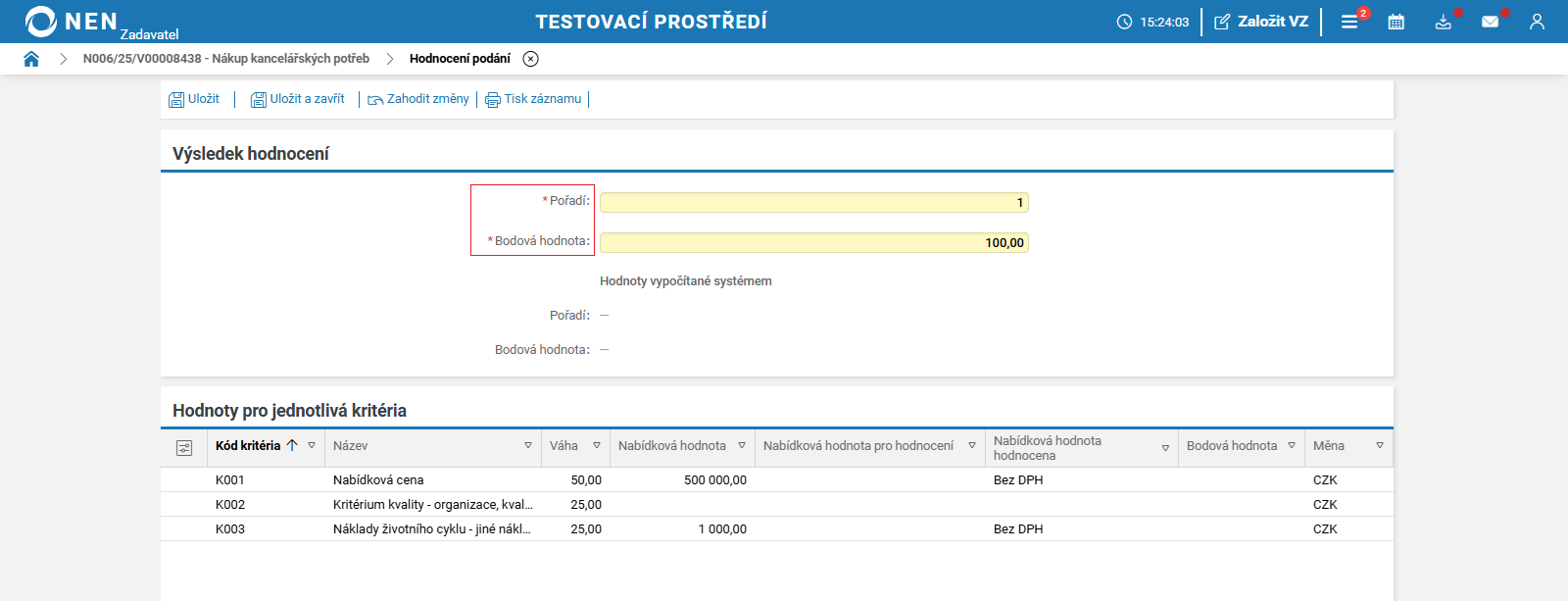Image resolution: width=1568 pixels, height=601 pixels.
Task: Open table column settings icon
Action: 184,447
